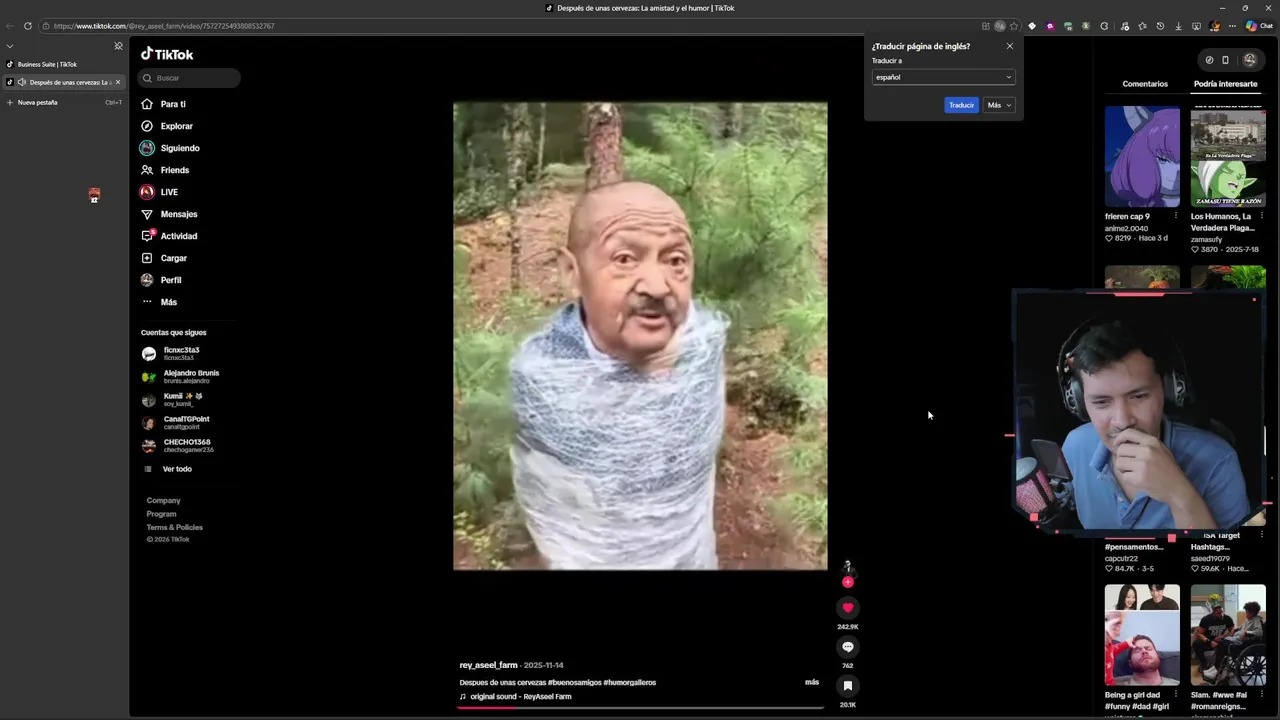This screenshot has width=1280, height=720.
Task: Mute the tab via its speaker icon
Action: pyautogui.click(x=22, y=82)
